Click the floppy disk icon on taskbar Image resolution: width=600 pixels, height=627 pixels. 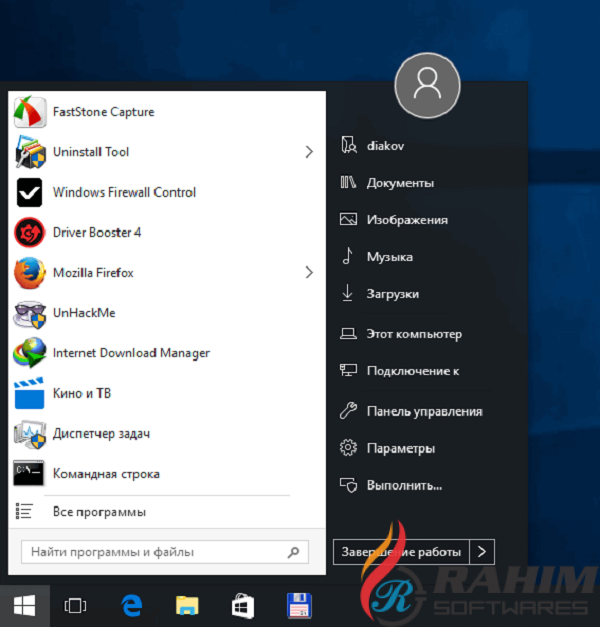click(x=299, y=605)
